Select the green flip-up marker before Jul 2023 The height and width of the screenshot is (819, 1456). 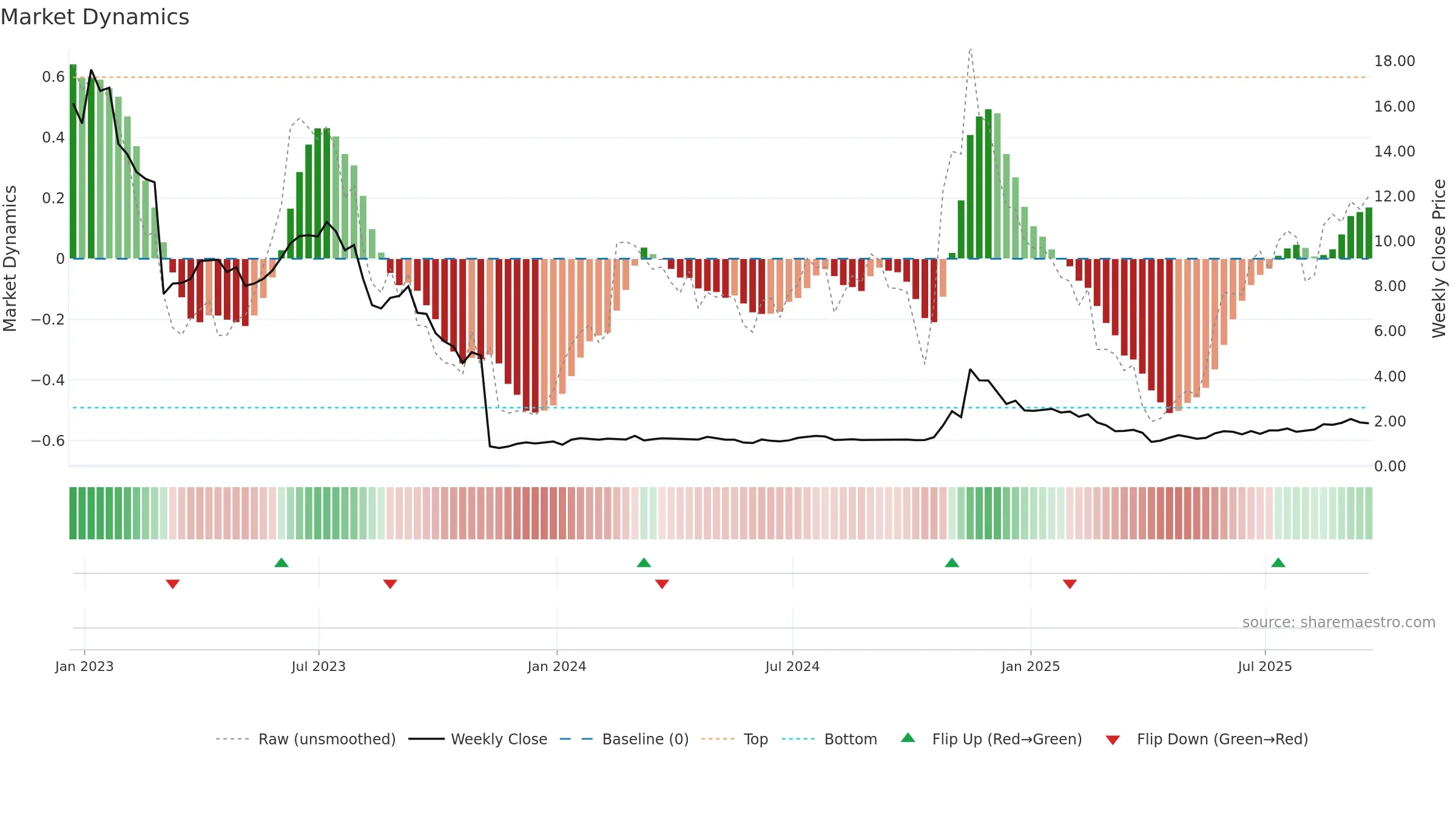pos(281,562)
